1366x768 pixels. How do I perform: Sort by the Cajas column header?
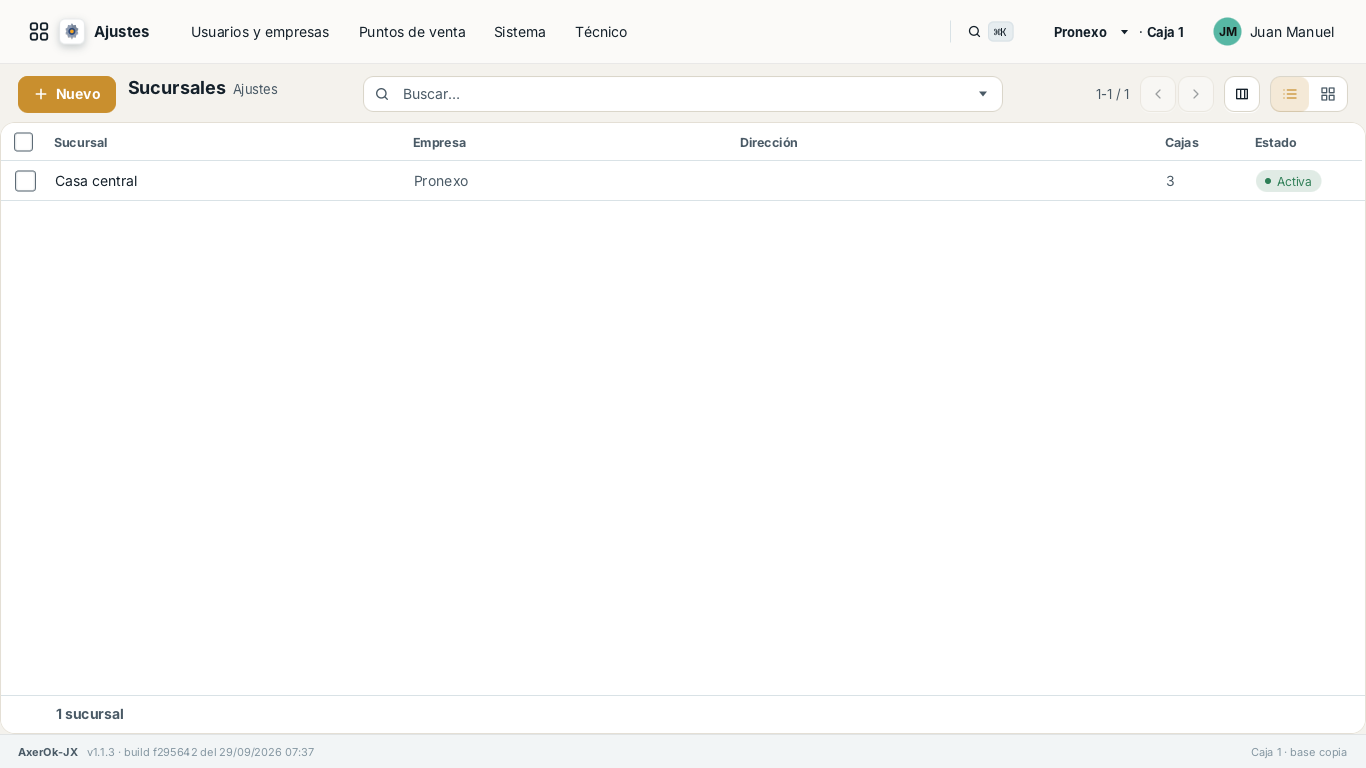point(1182,142)
